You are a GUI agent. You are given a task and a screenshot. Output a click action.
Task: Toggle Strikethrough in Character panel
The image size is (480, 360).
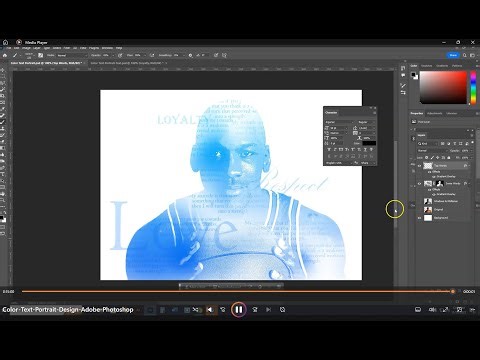click(371, 150)
